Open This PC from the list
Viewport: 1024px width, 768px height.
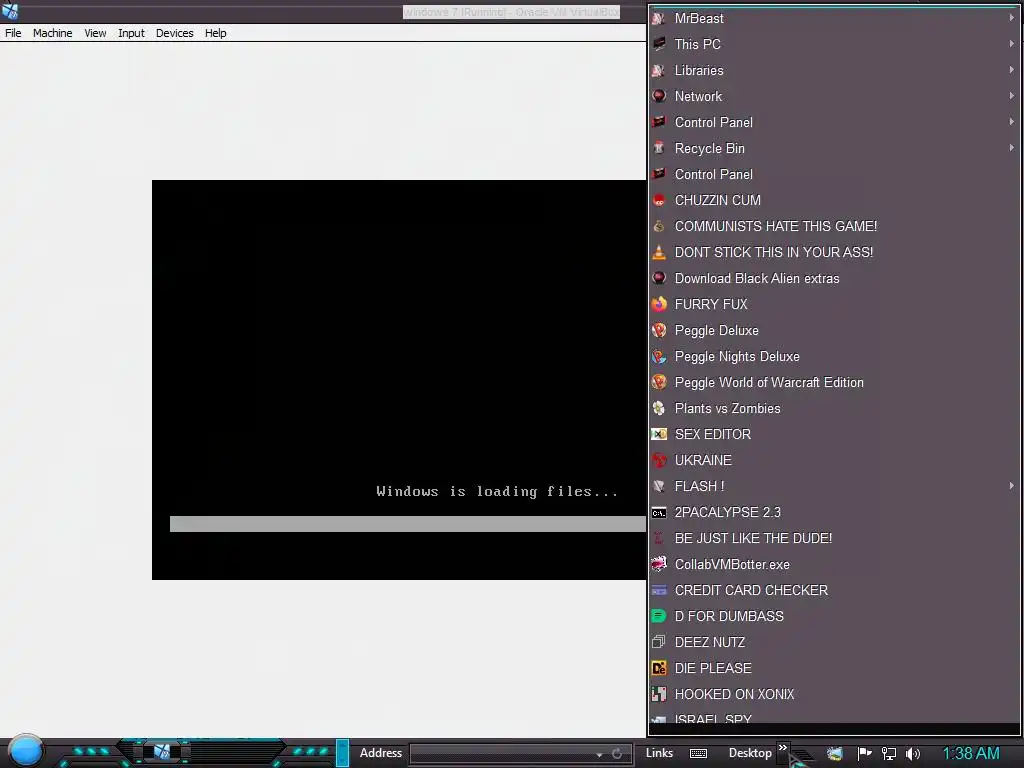tap(833, 44)
